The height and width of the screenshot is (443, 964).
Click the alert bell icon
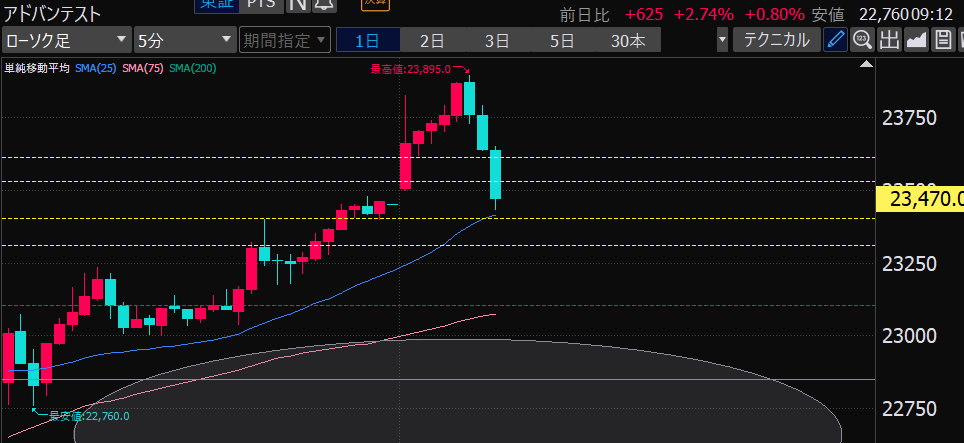click(x=323, y=5)
